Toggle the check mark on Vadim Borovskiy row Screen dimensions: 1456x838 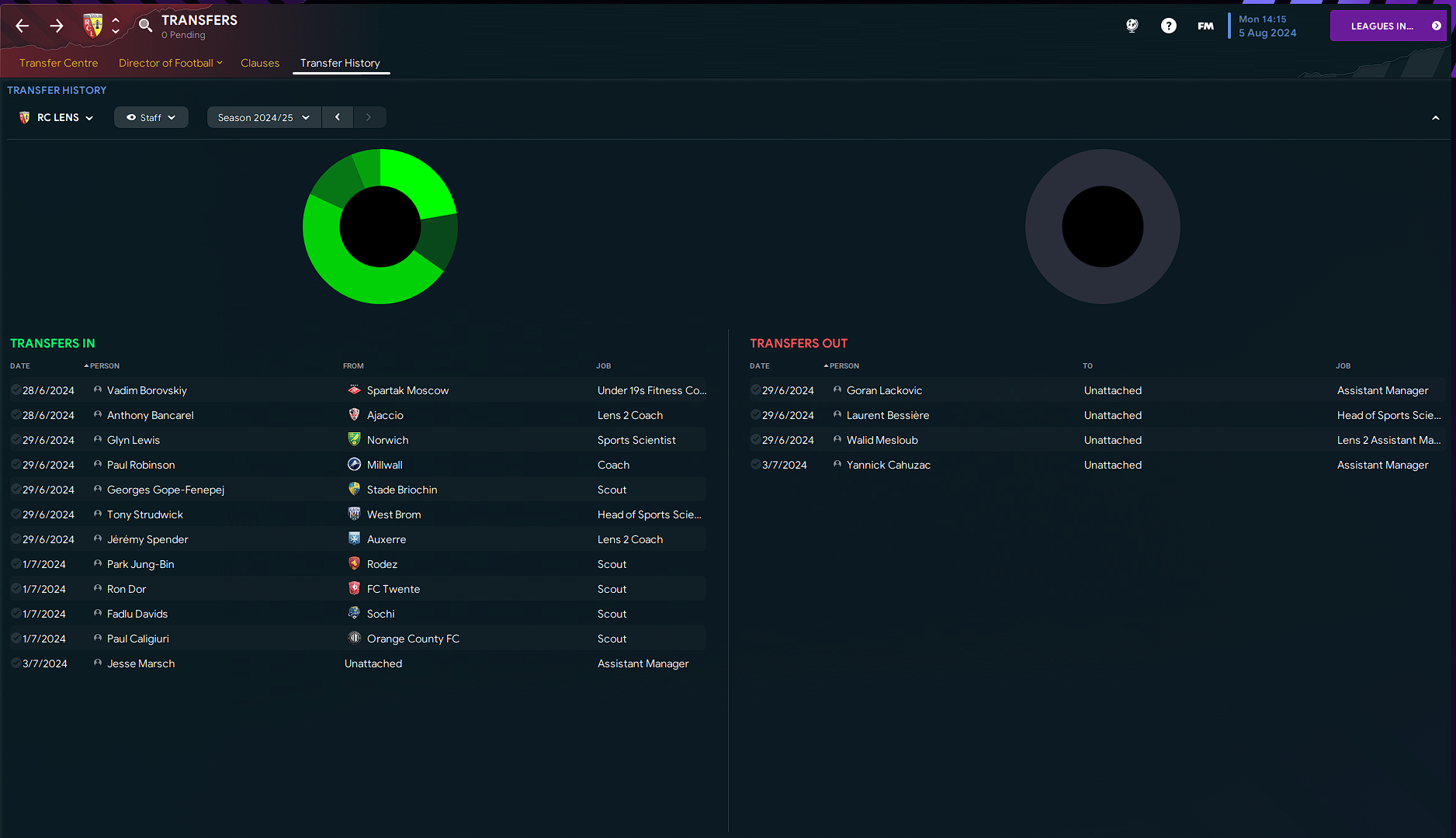[16, 390]
